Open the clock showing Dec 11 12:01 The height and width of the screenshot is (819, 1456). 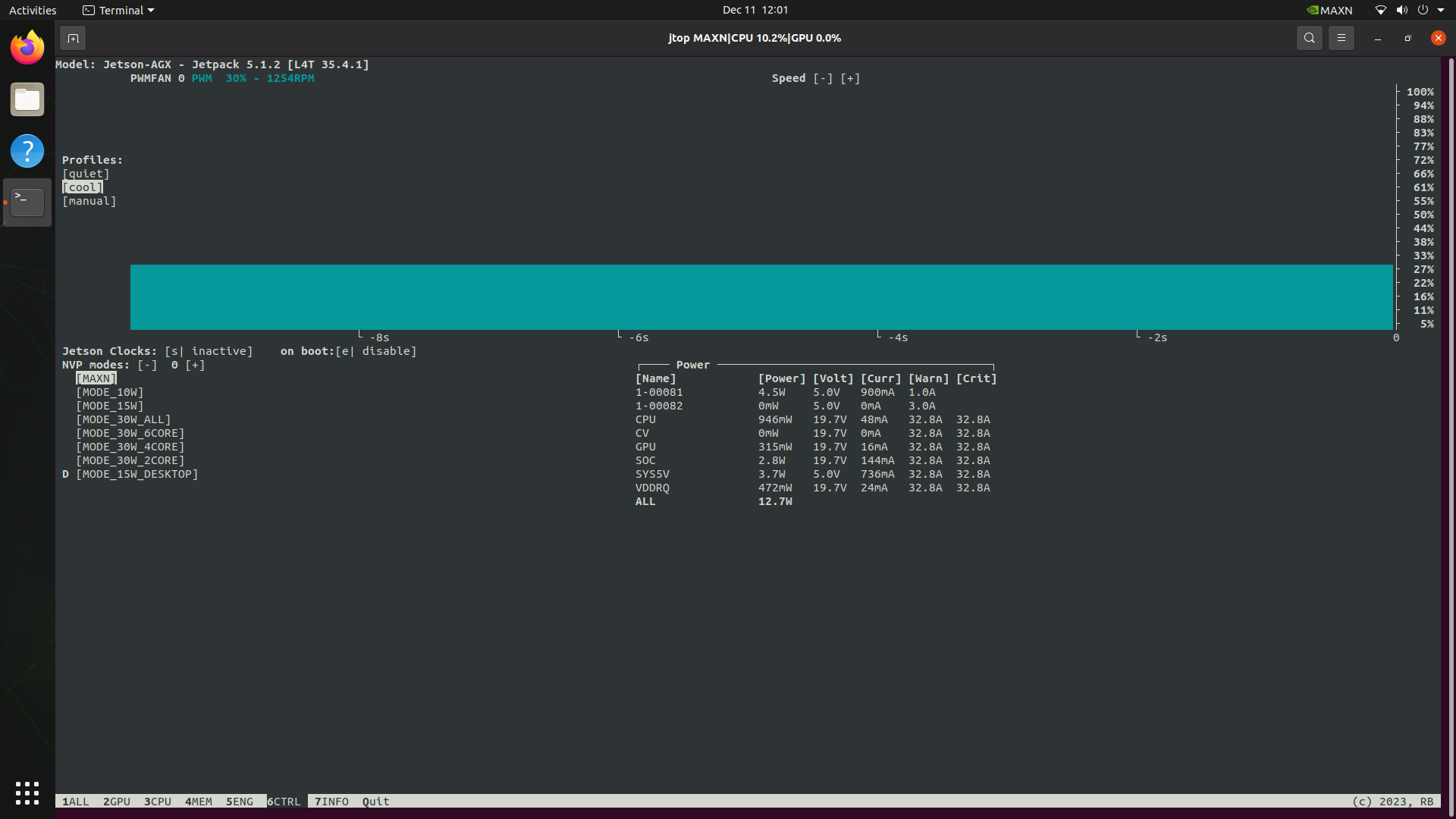755,10
